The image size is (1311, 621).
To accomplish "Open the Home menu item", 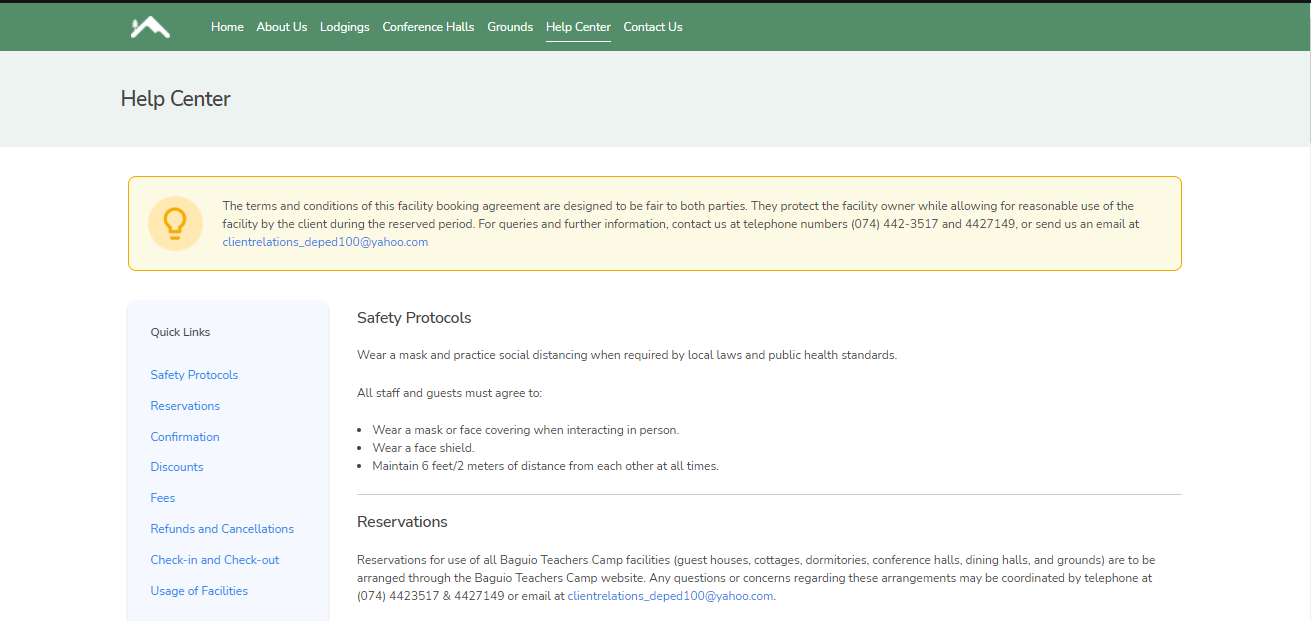I will point(227,27).
